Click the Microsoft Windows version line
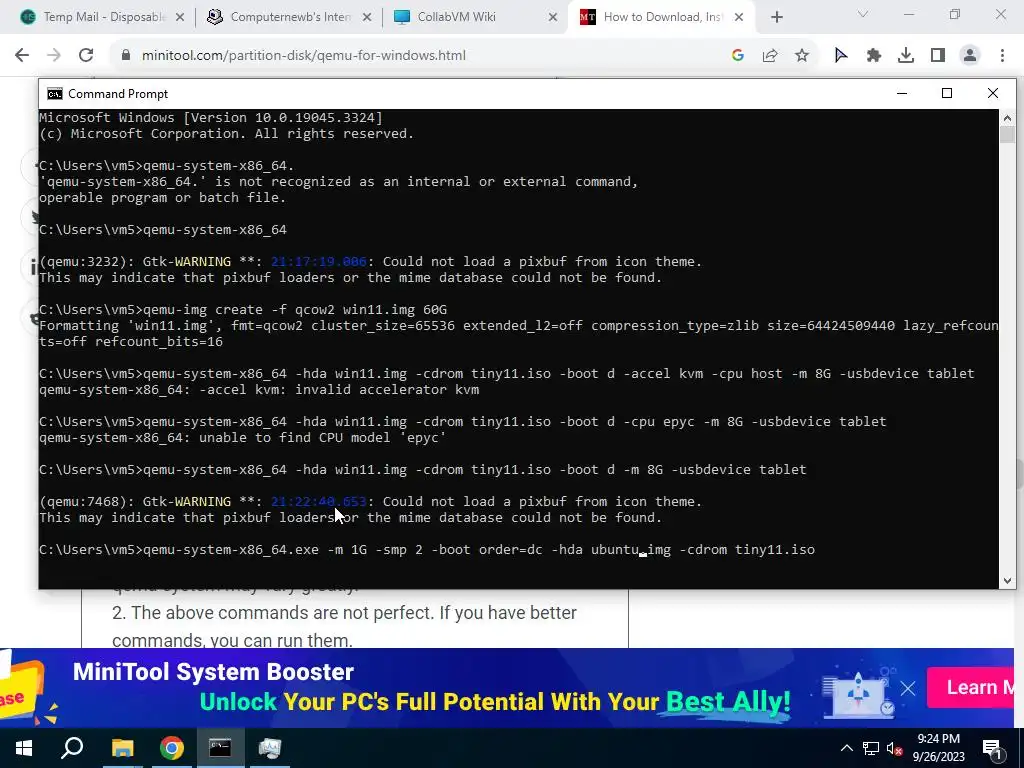Screen dimensions: 1024x768 211,118
